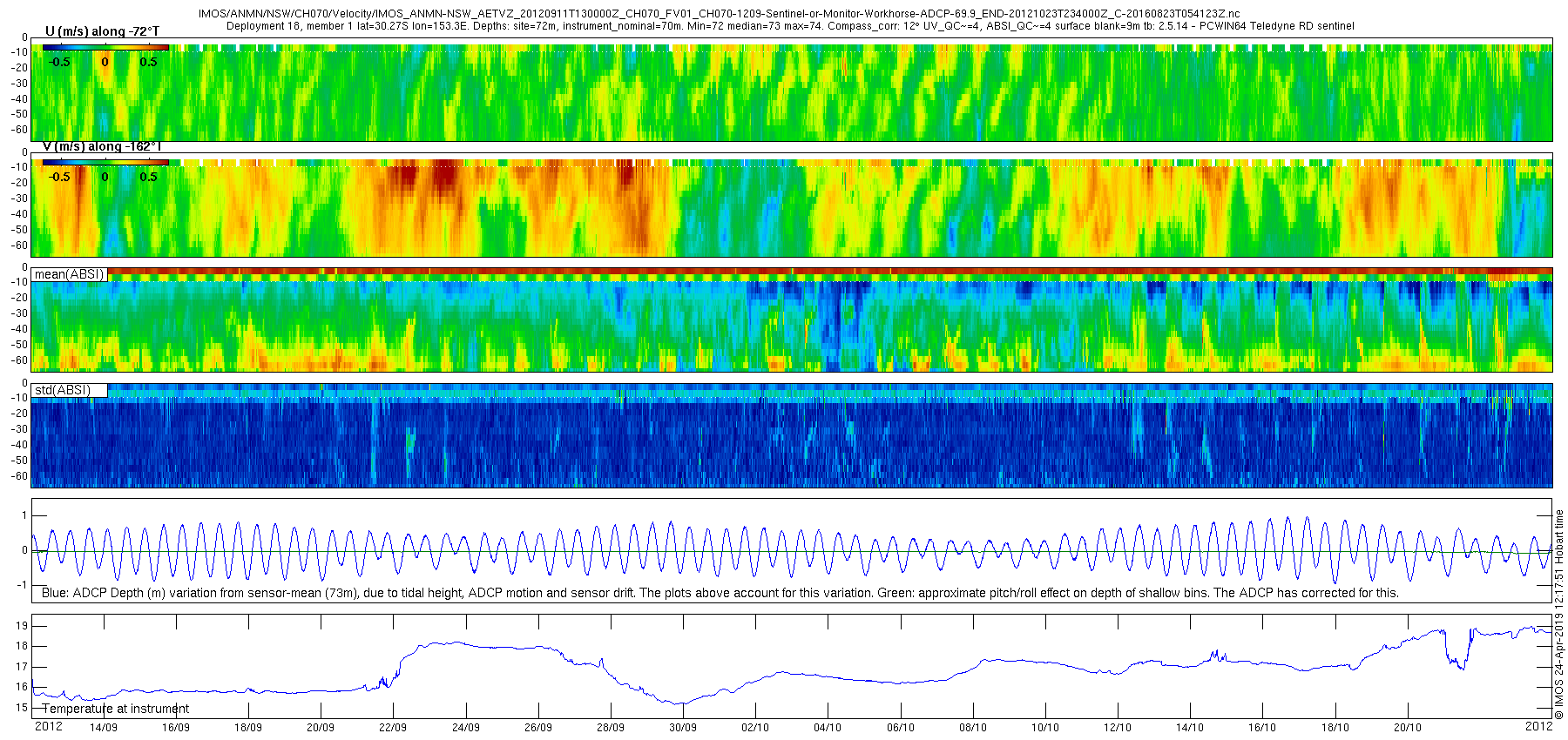Screen dimensions: 1568x740
Task: Click the 14/09 date tick label
Action: tap(103, 728)
